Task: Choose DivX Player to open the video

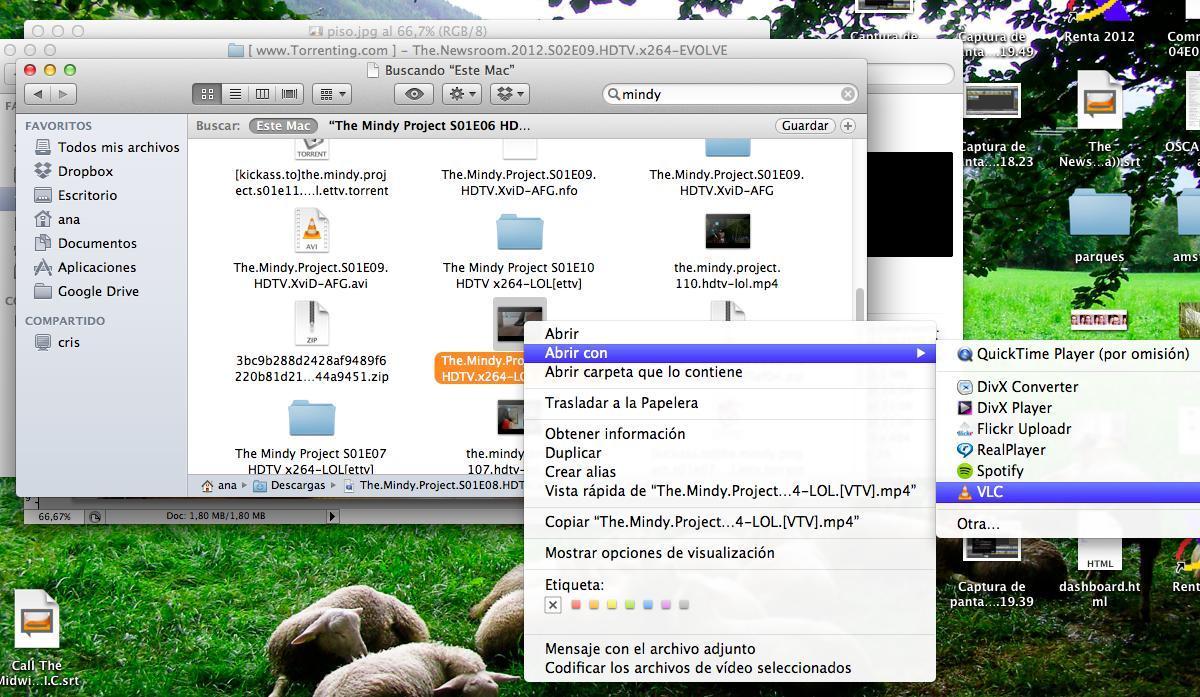Action: (1013, 408)
